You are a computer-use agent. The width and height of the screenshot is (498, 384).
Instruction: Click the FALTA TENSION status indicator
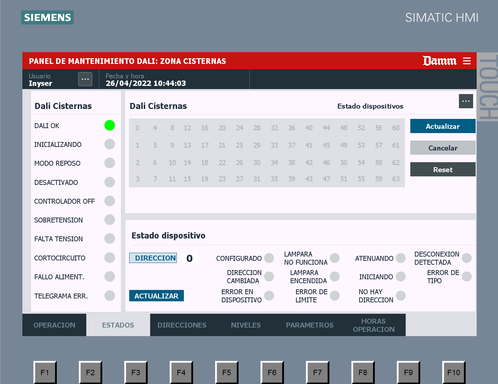click(110, 238)
